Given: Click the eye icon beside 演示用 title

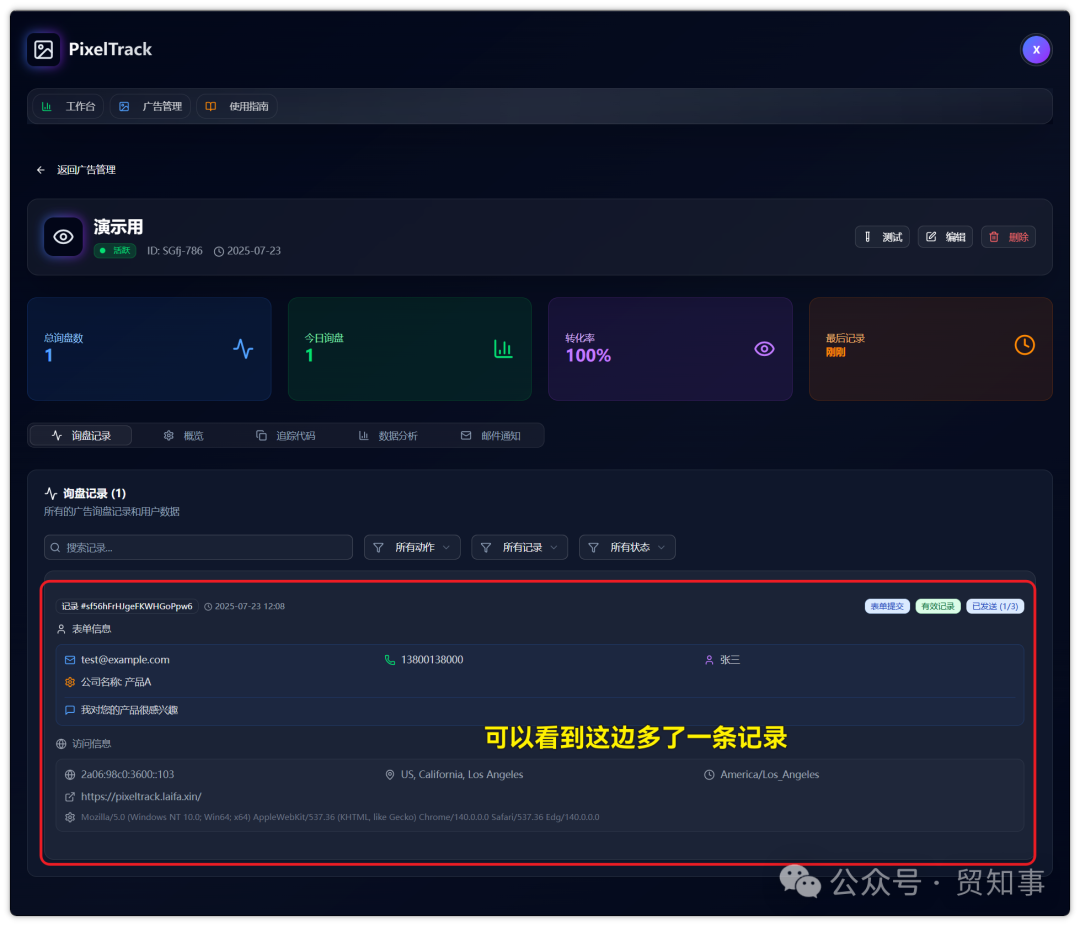Looking at the screenshot, I should click(62, 237).
